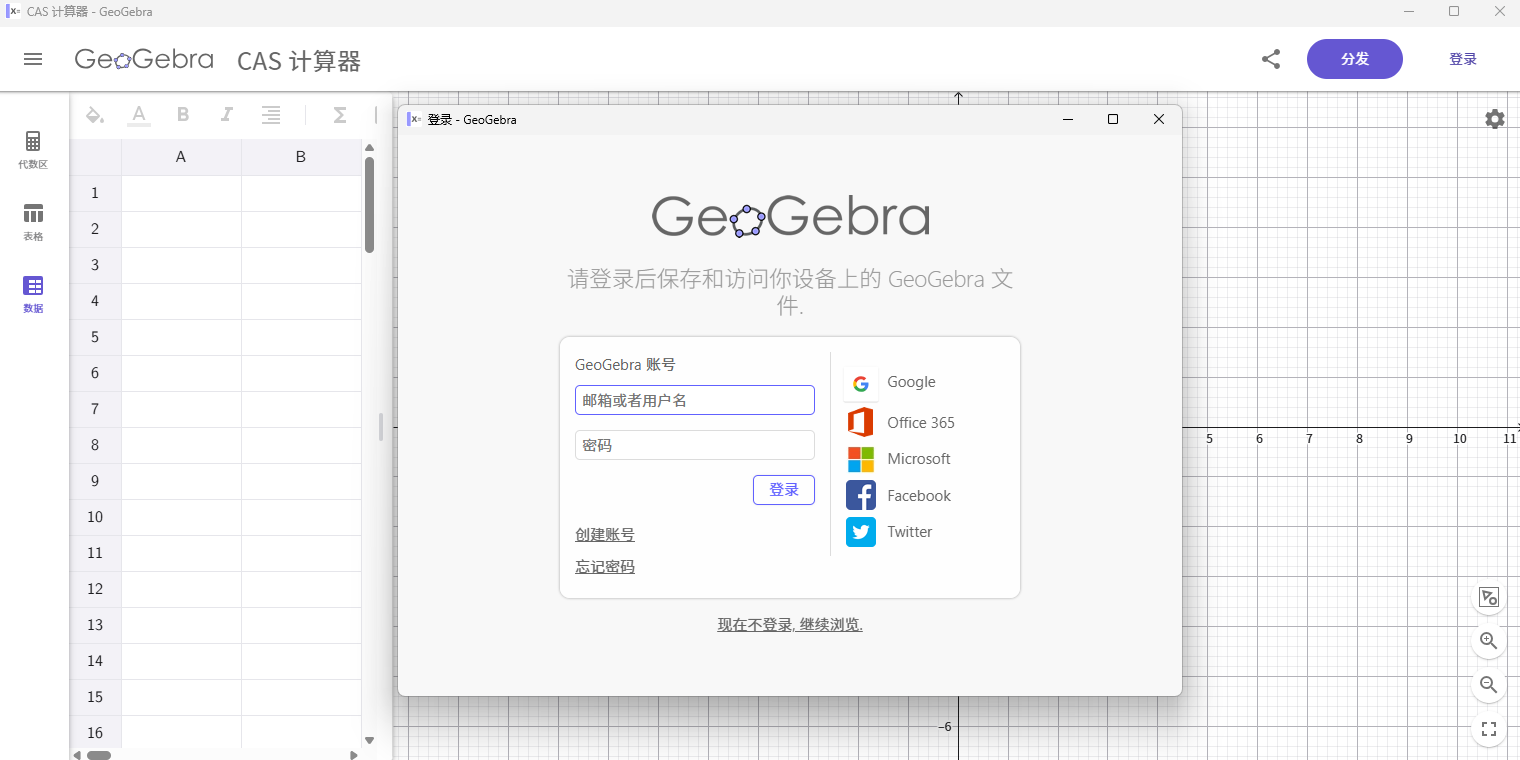Sign in with Twitter
1520x760 pixels.
pos(889,532)
